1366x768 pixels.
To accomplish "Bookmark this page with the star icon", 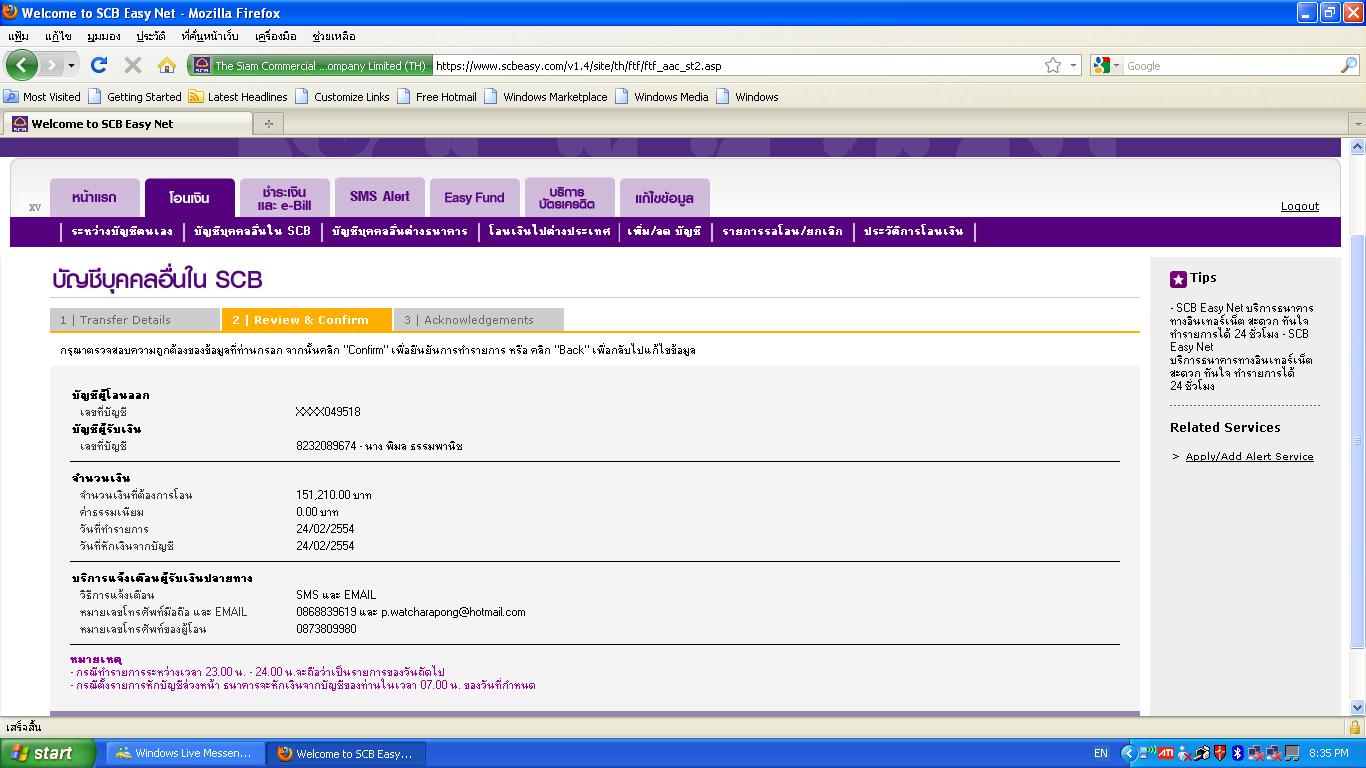I will [x=1053, y=66].
